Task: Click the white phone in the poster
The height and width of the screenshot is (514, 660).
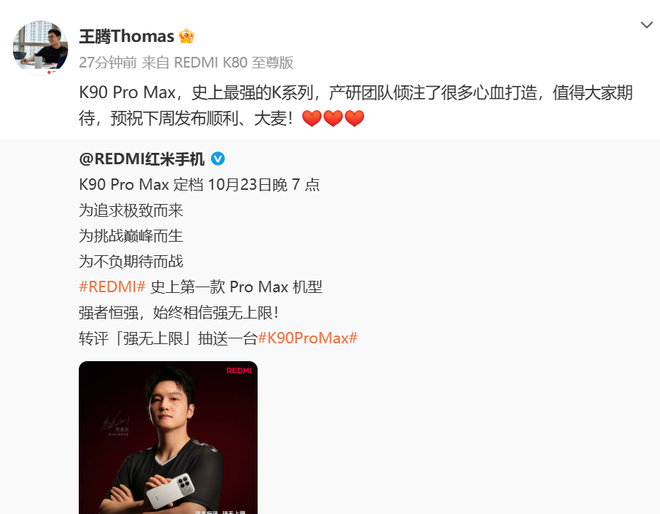Action: tap(171, 490)
